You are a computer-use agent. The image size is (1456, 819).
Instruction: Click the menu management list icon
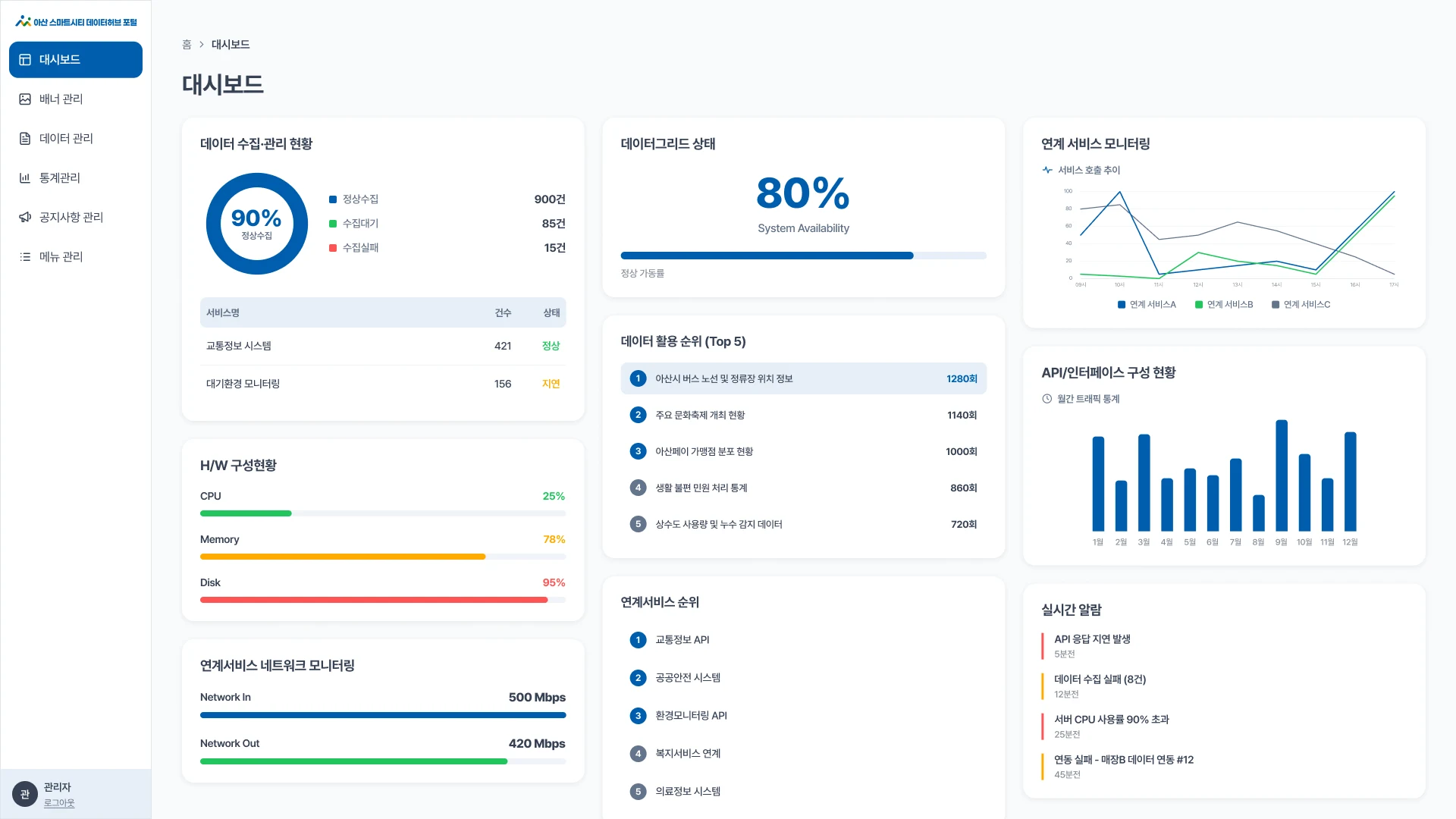[x=25, y=257]
